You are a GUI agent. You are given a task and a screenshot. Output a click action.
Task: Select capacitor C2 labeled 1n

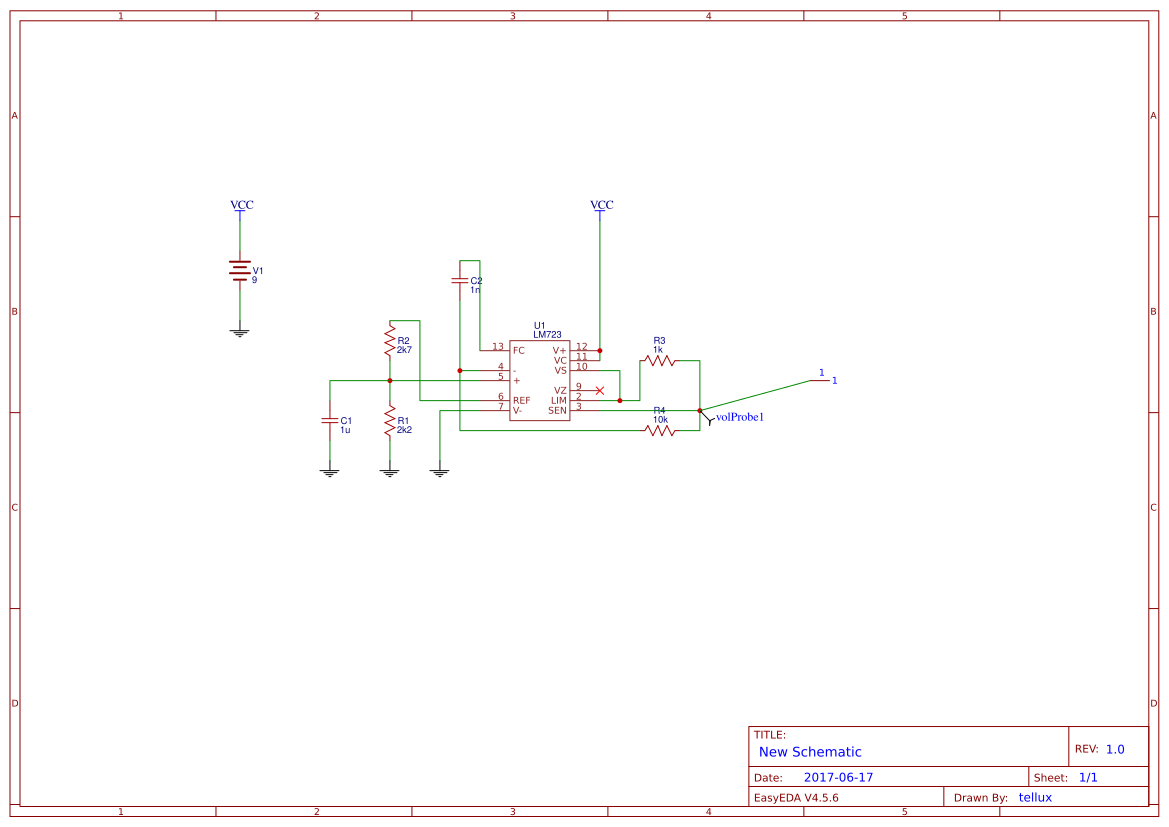tap(462, 278)
